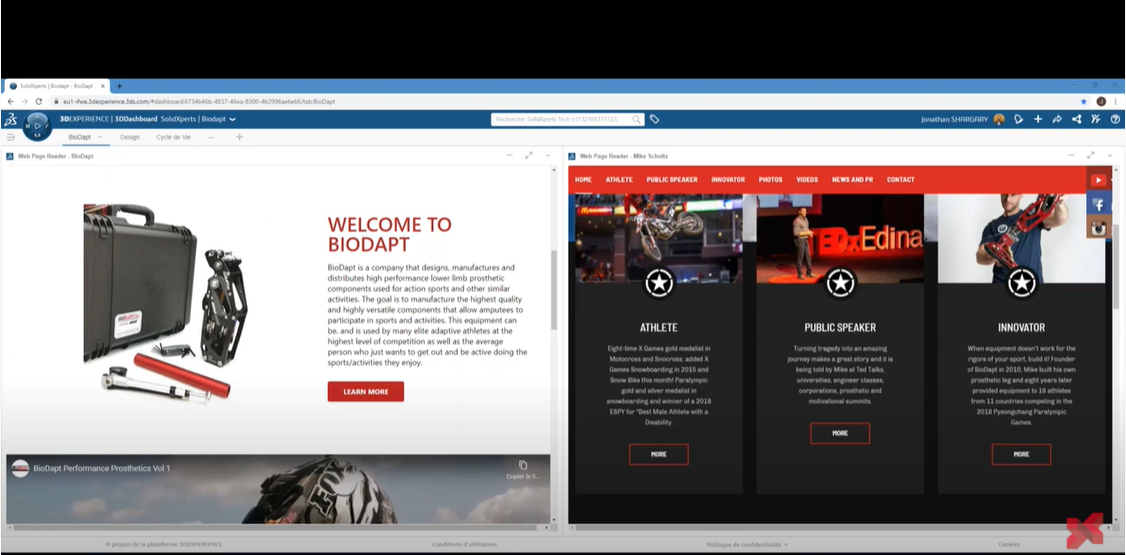Screen dimensions: 1126x555
Task: Click the Facebook social icon
Action: point(1098,205)
